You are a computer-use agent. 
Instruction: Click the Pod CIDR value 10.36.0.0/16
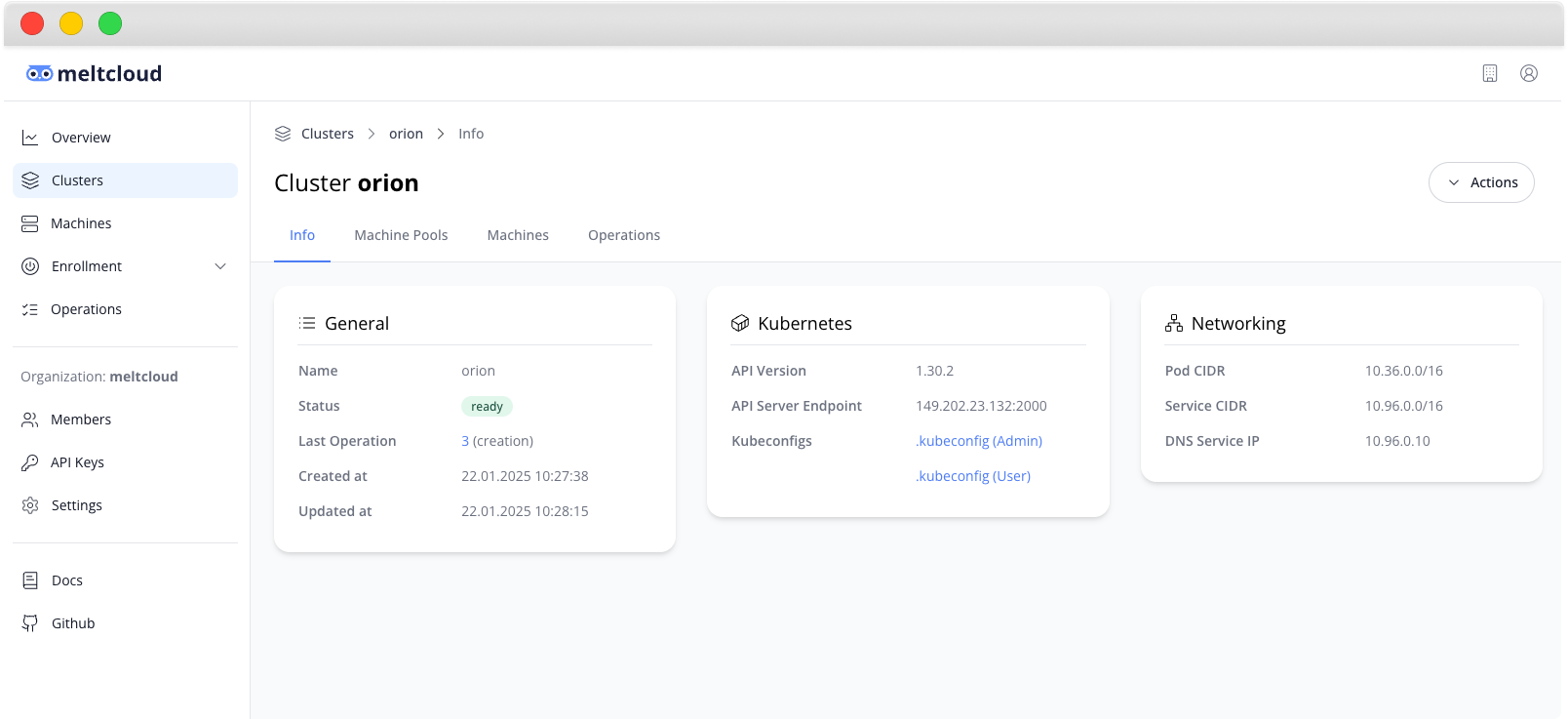1404,371
